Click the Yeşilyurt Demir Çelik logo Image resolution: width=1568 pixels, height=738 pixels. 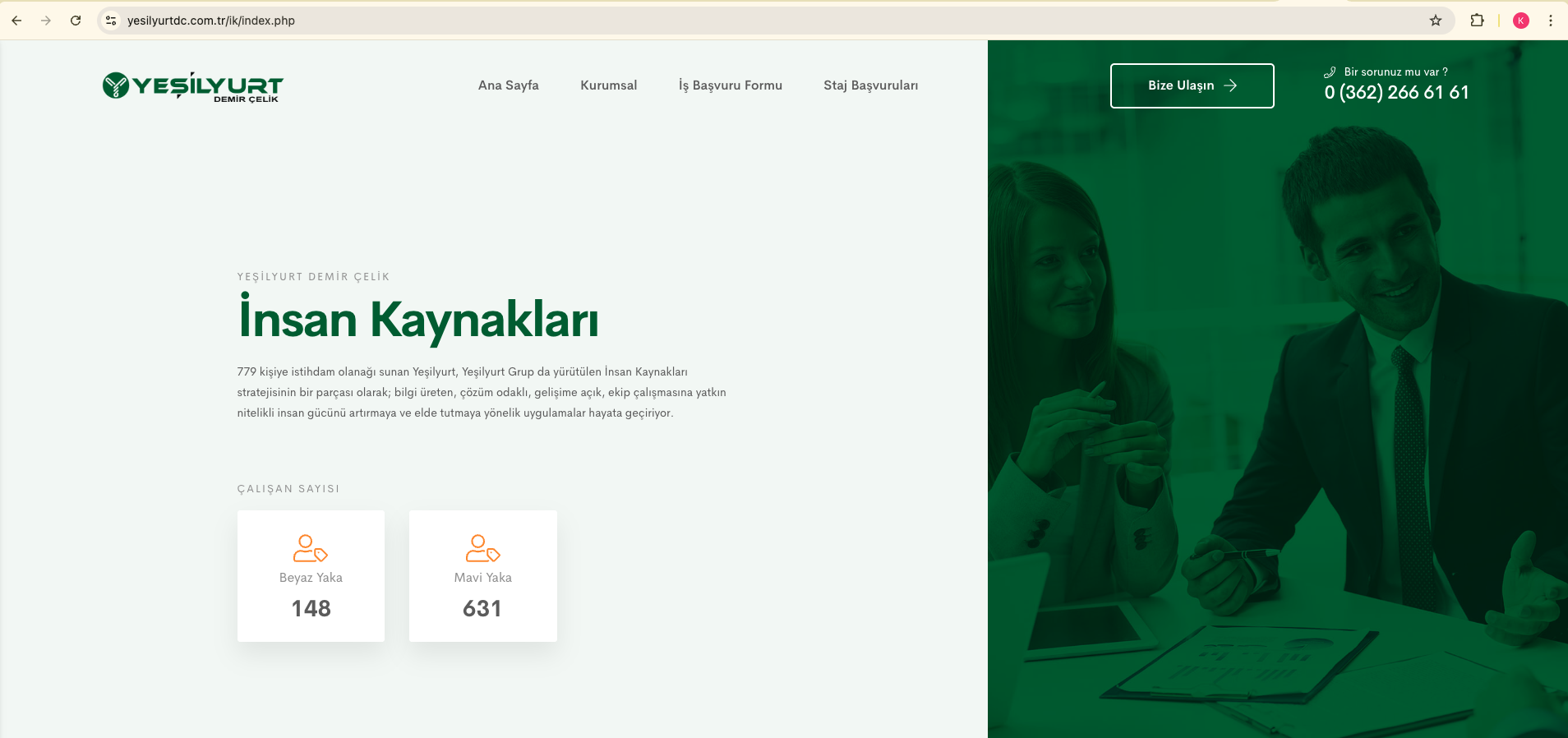(x=193, y=86)
